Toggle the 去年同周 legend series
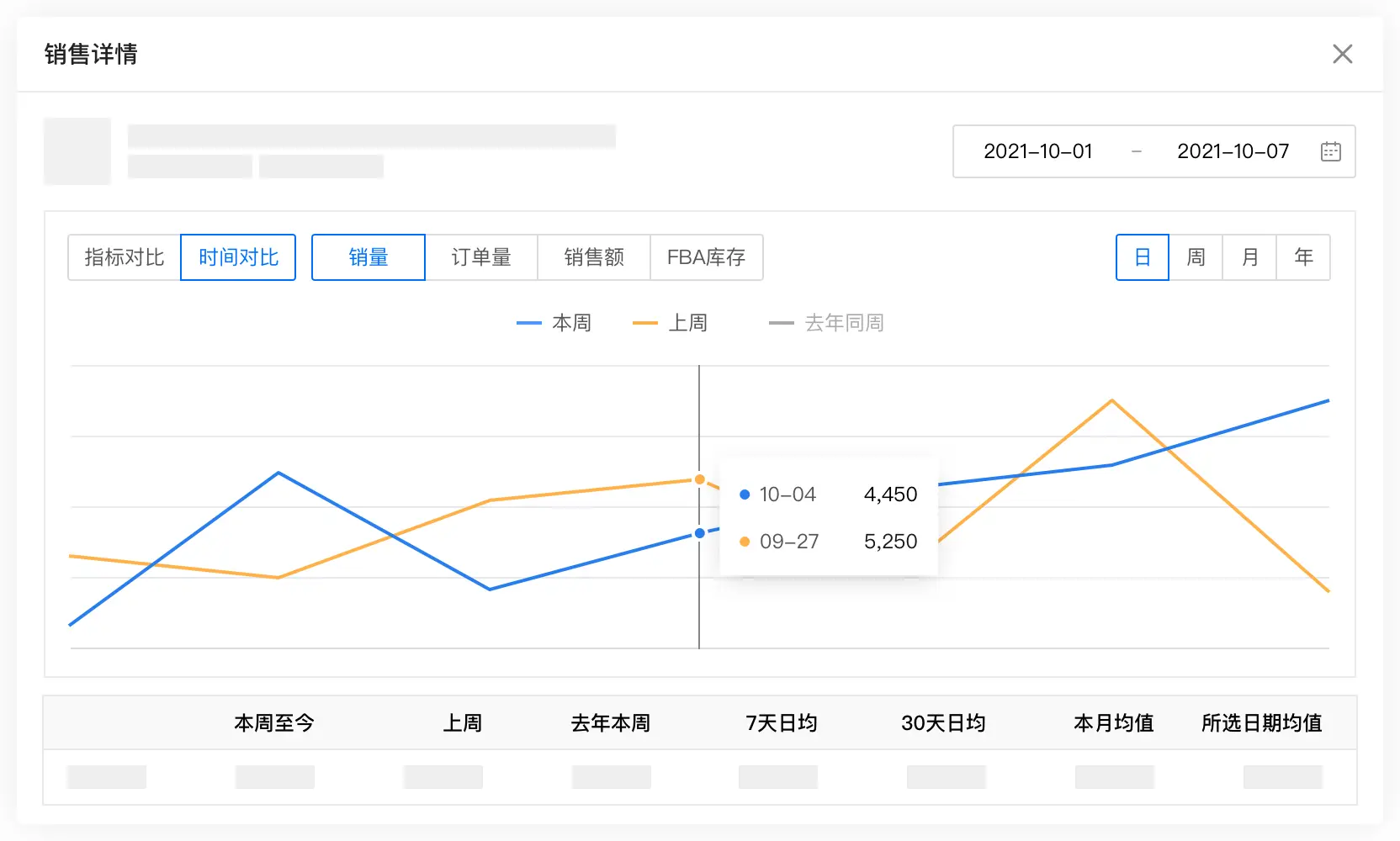Image resolution: width=1400 pixels, height=841 pixels. click(826, 323)
